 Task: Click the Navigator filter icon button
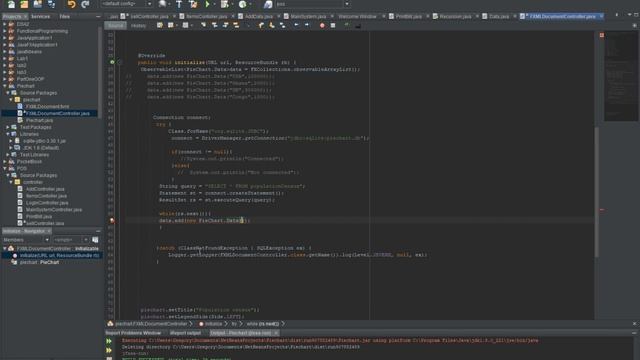pos(95,240)
